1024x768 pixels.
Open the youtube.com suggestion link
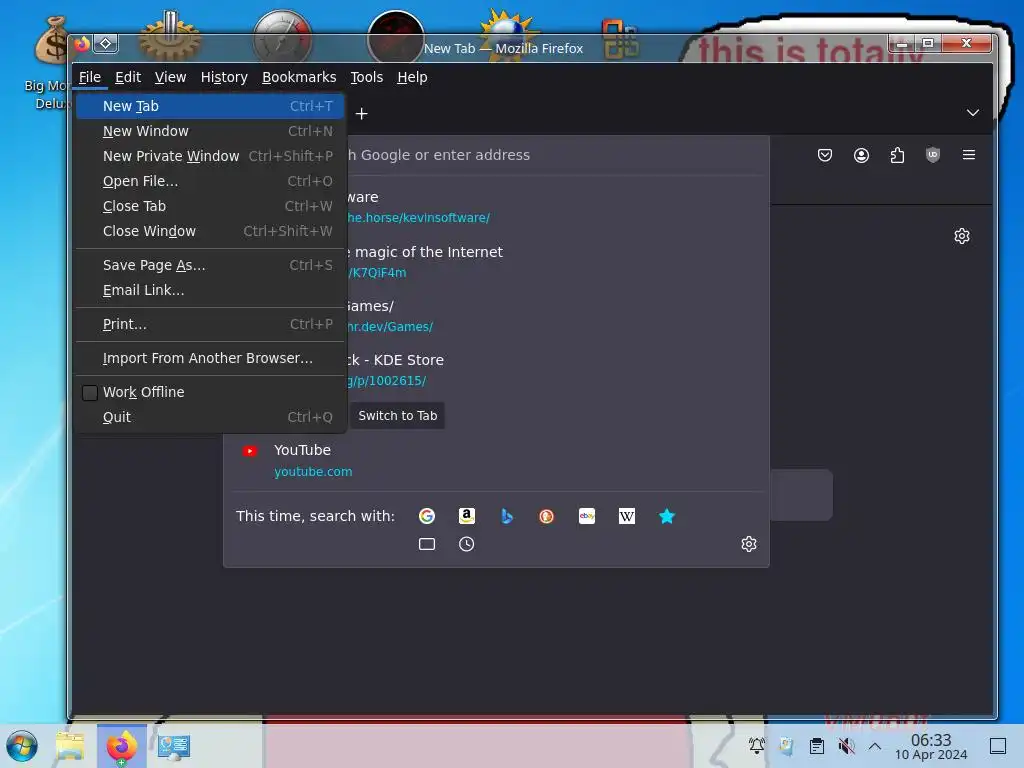pos(313,472)
